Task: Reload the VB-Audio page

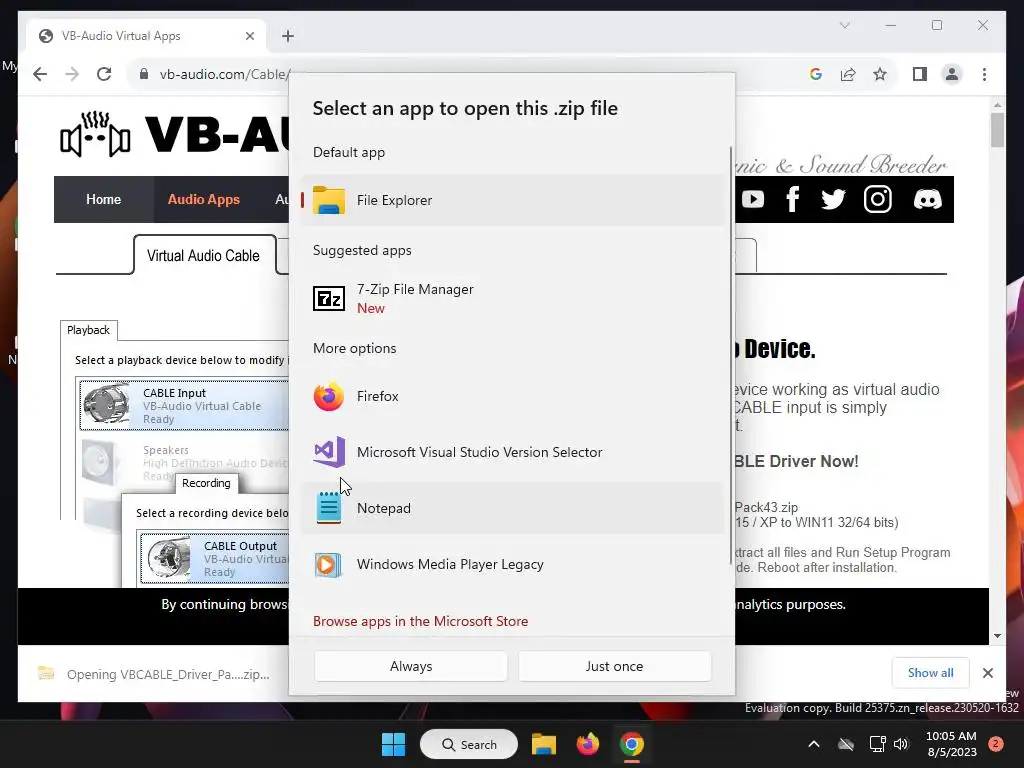Action: 104,74
